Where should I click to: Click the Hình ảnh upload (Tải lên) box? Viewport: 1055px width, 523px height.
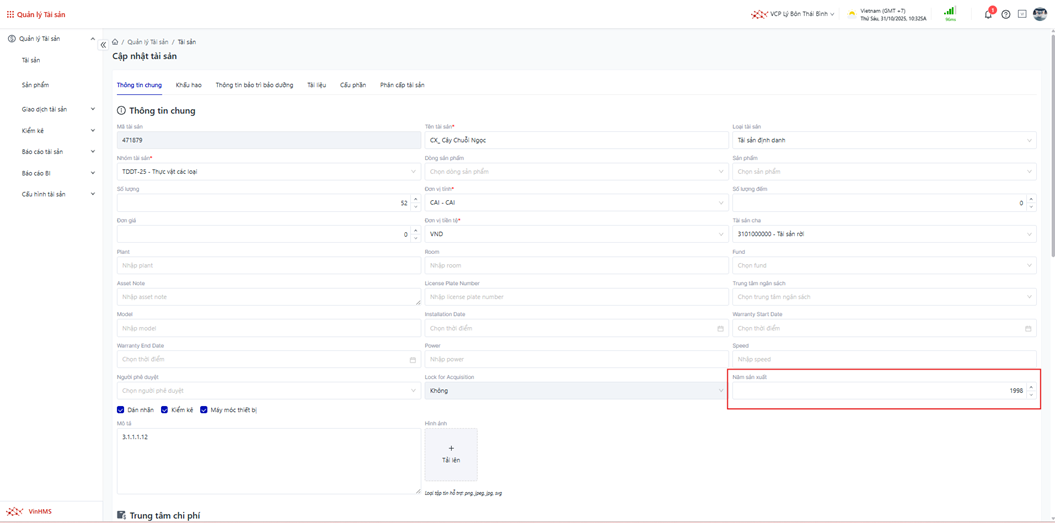pyautogui.click(x=451, y=454)
